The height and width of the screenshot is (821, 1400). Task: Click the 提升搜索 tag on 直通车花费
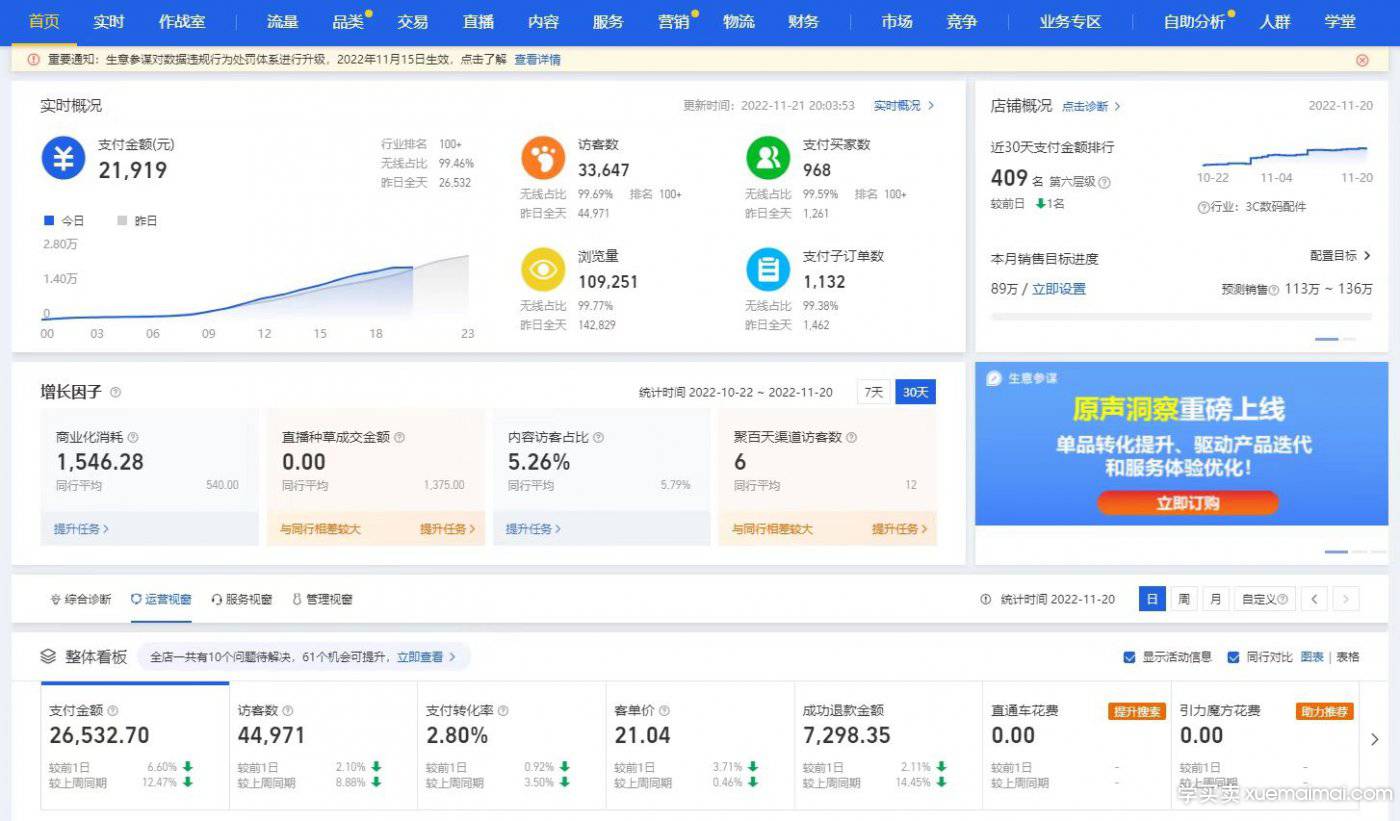(1137, 711)
